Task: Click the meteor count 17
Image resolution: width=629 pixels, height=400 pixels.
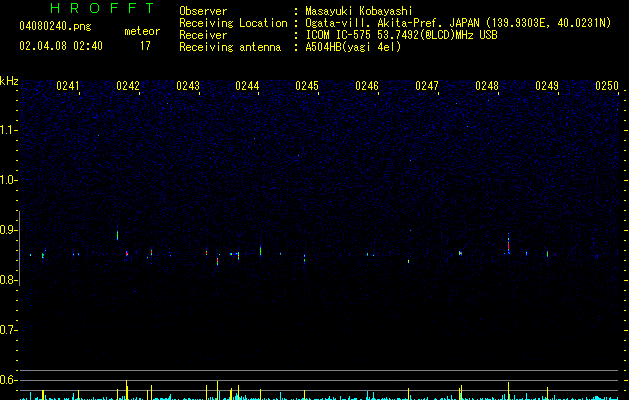Action: click(145, 46)
